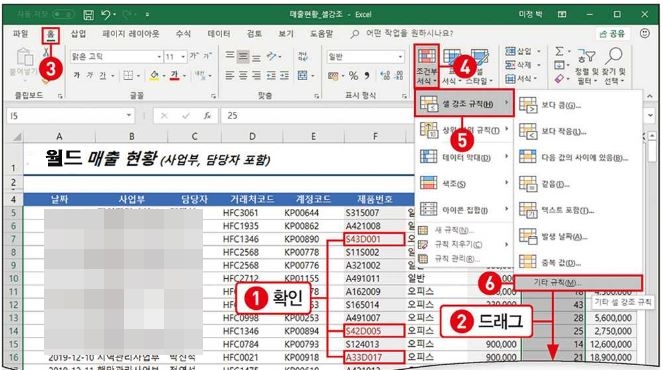Click the center align icon
The height and width of the screenshot is (370, 663).
243,75
